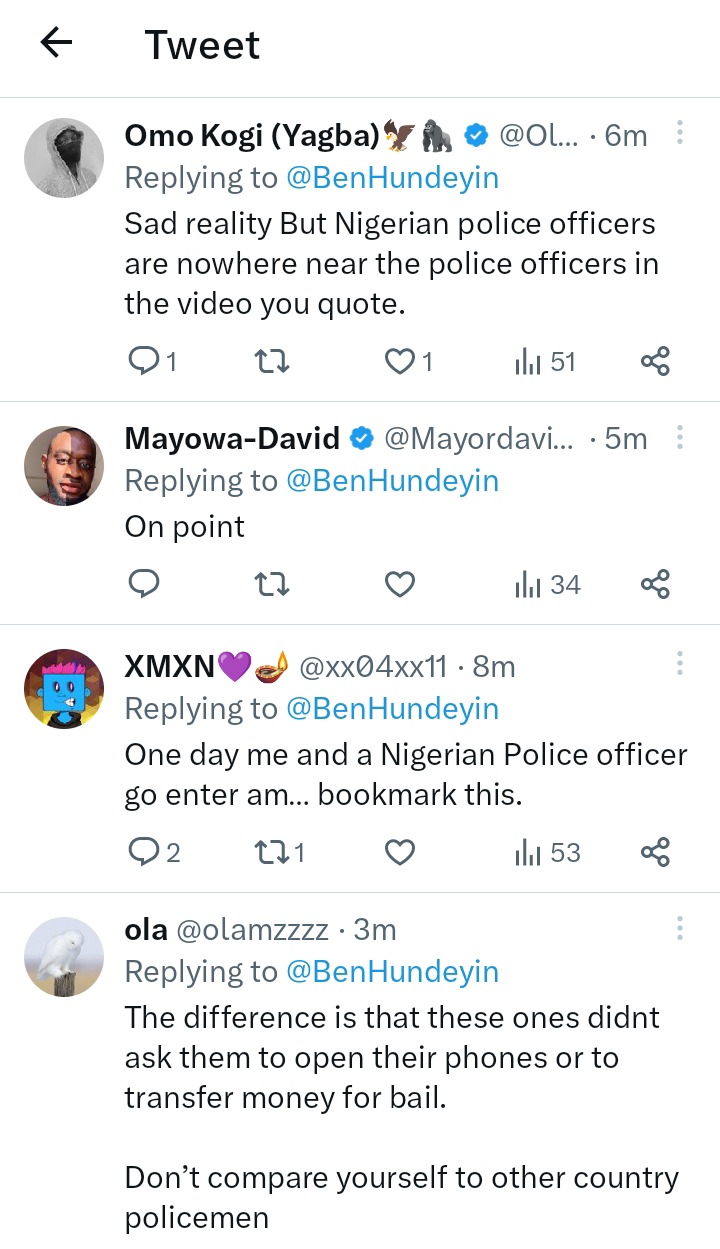720x1249 pixels.
Task: Retweet Mayowa-David's "On point" reply
Action: click(272, 584)
